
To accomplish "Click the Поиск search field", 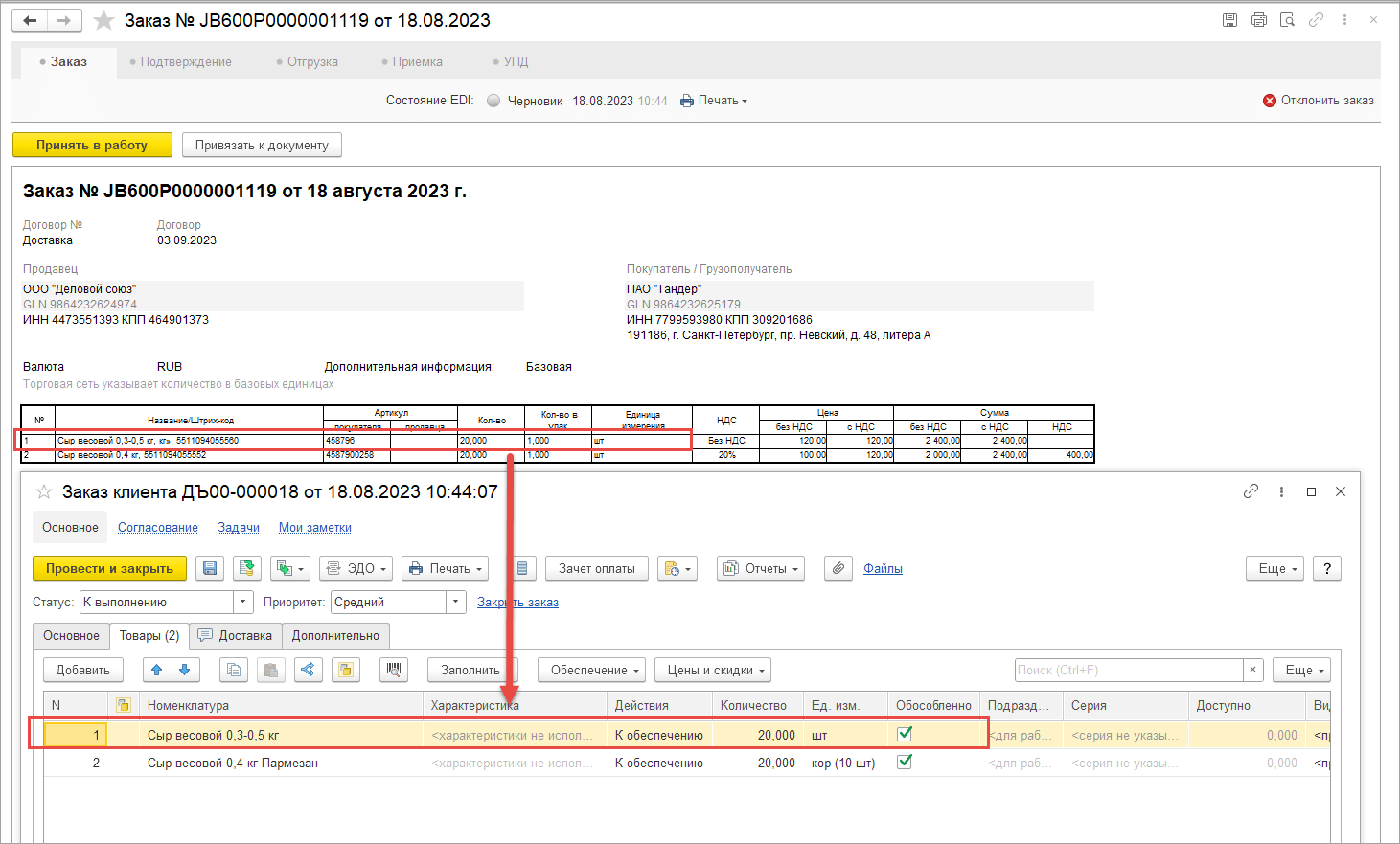I will (1128, 670).
